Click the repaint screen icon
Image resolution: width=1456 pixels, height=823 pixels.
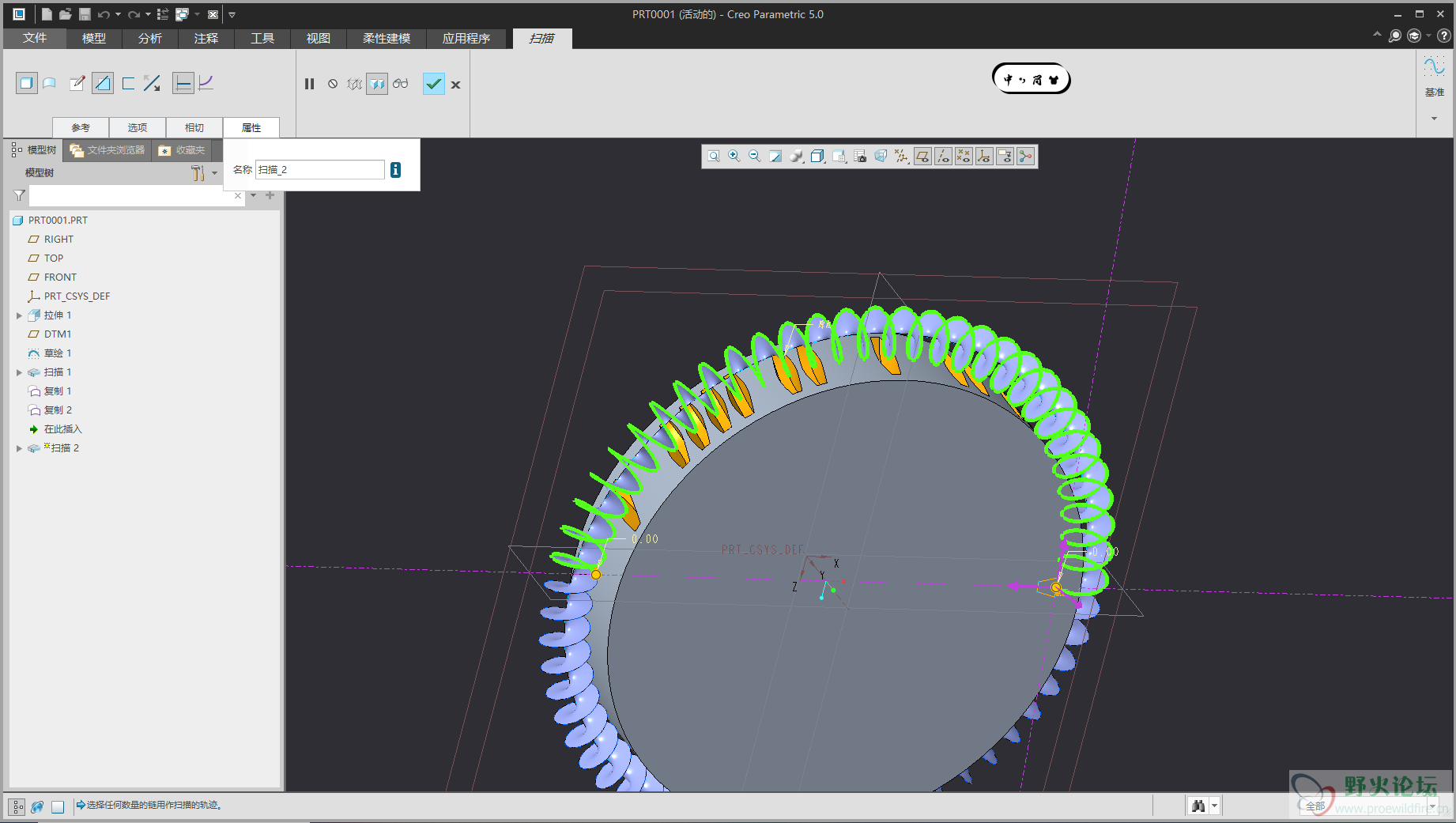pyautogui.click(x=775, y=157)
